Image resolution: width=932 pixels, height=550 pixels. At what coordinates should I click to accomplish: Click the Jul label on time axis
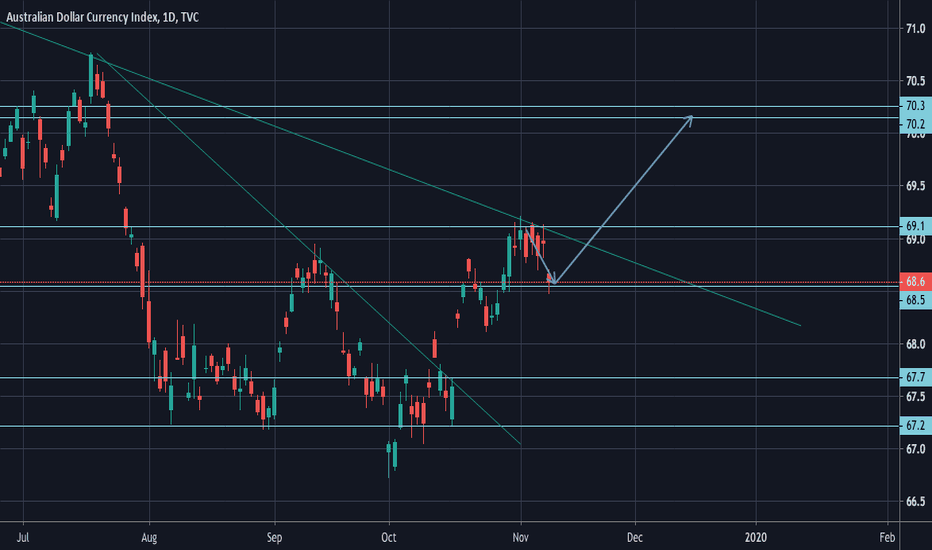pyautogui.click(x=23, y=538)
